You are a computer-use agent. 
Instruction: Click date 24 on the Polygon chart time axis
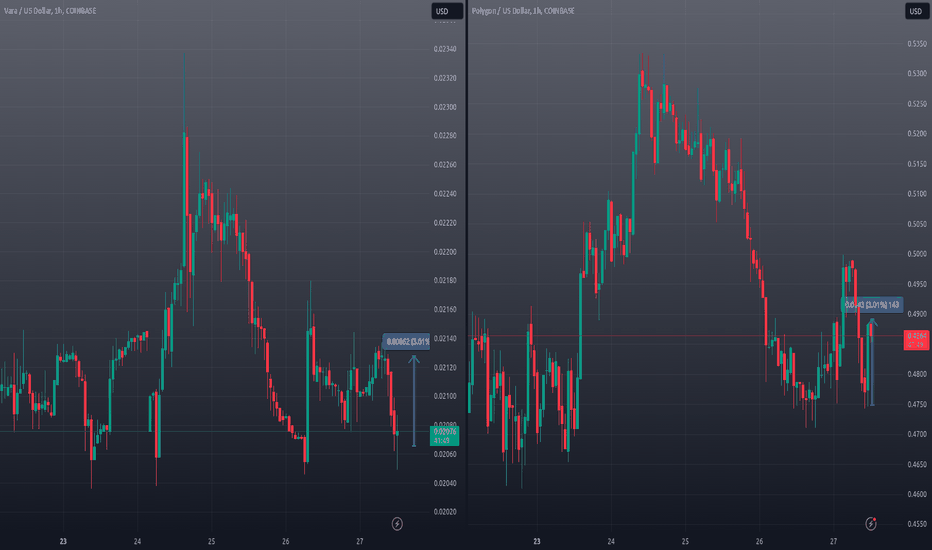point(611,542)
